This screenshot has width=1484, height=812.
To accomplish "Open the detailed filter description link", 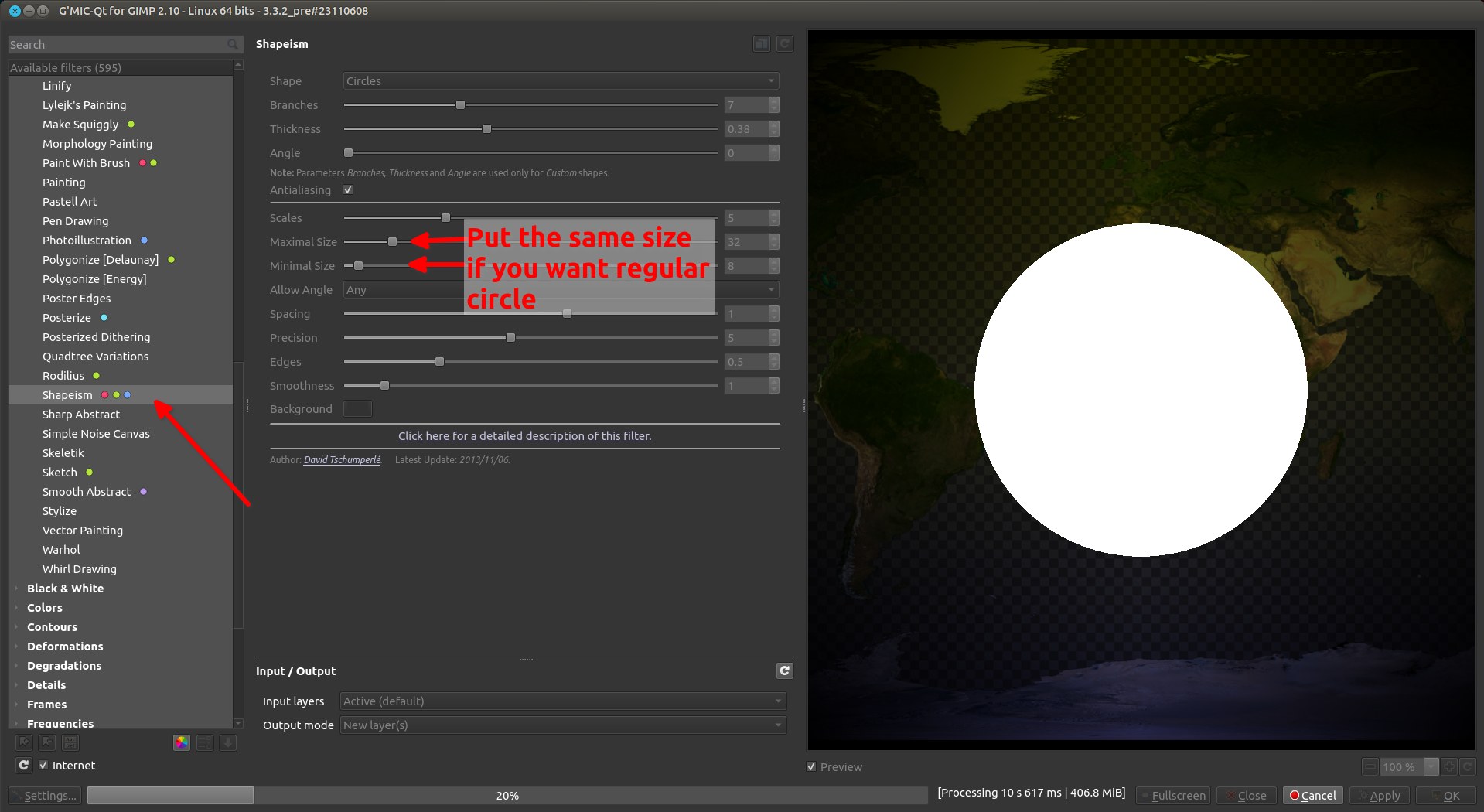I will coord(524,436).
